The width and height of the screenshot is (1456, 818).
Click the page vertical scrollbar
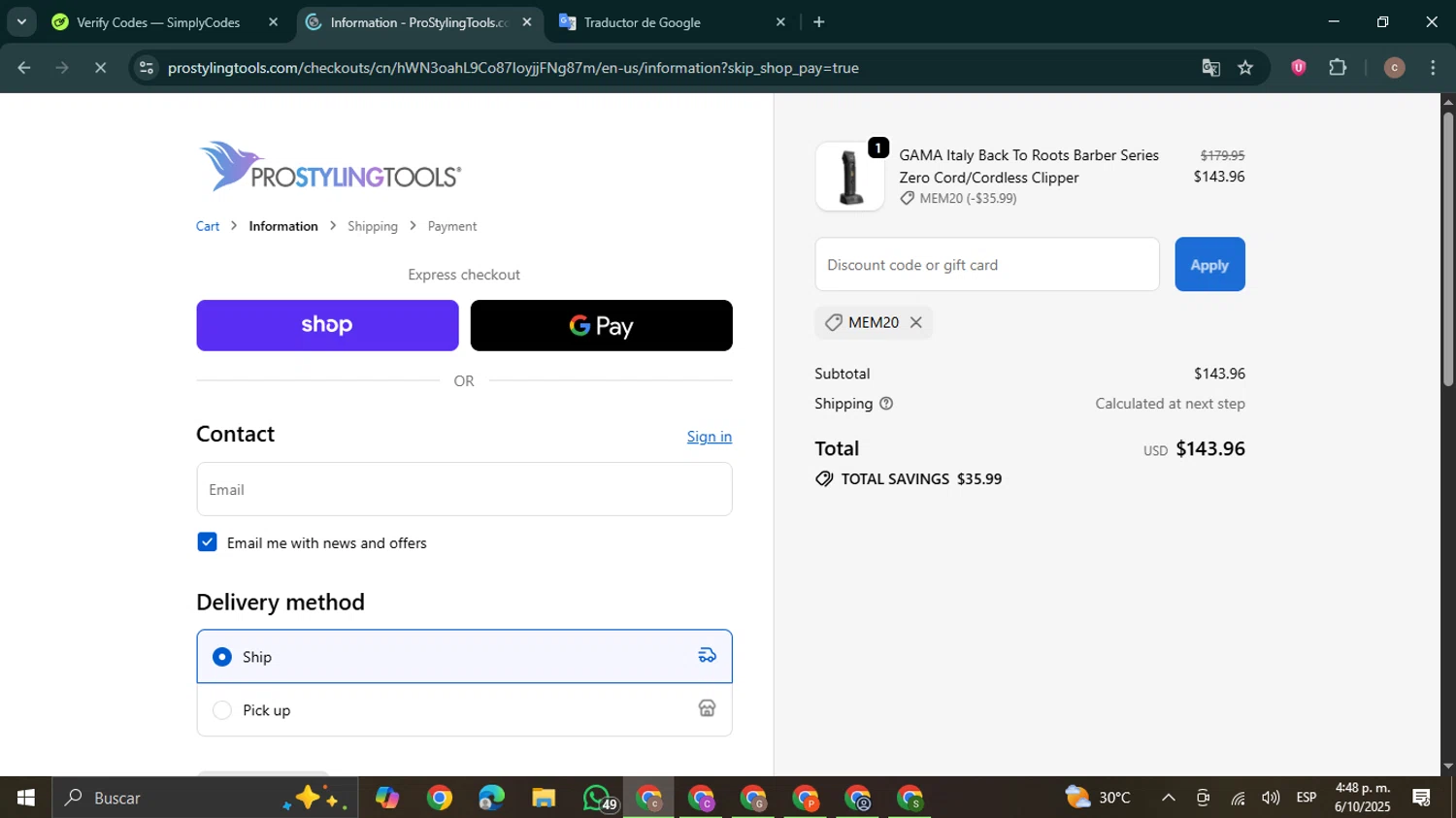(x=1448, y=250)
